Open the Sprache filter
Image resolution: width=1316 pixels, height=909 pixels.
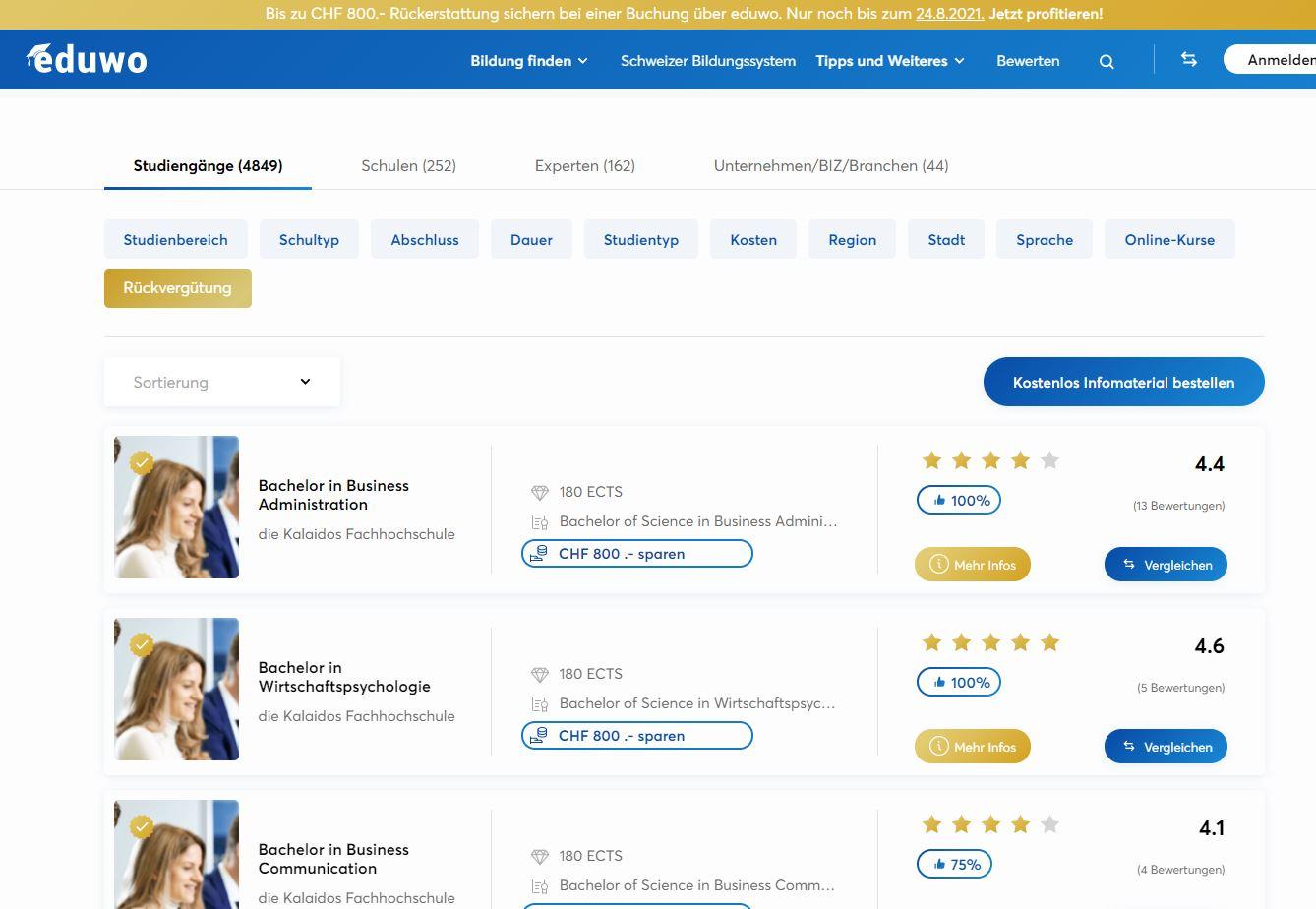pos(1045,239)
